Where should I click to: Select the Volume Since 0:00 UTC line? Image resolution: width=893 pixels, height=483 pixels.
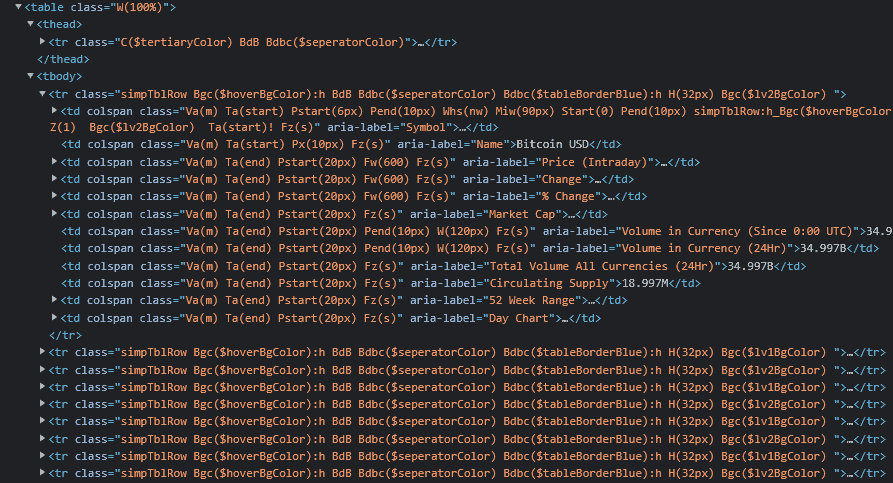point(477,231)
